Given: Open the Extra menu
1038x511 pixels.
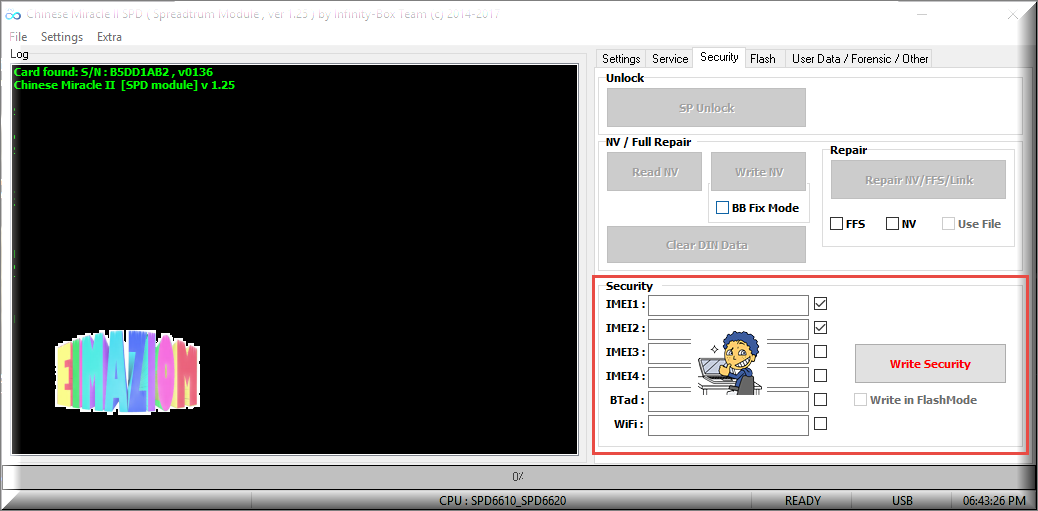Looking at the screenshot, I should (109, 37).
